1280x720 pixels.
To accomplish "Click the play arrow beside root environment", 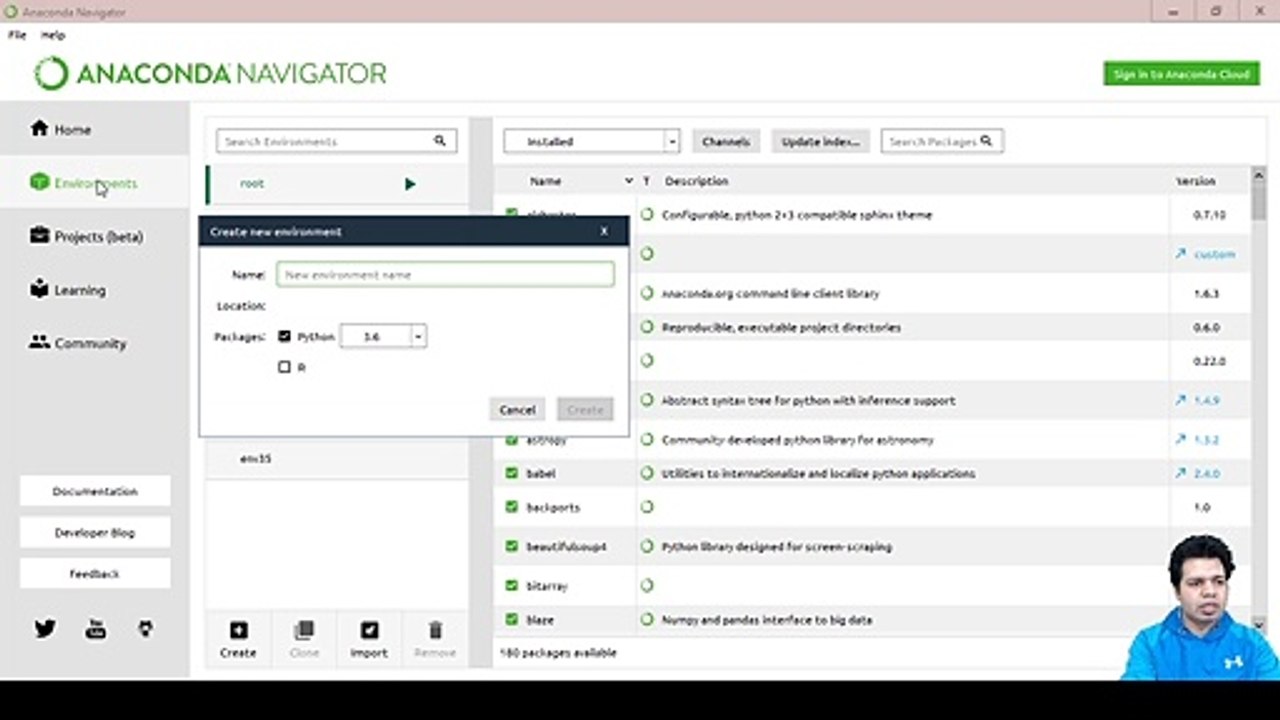I will click(x=410, y=184).
